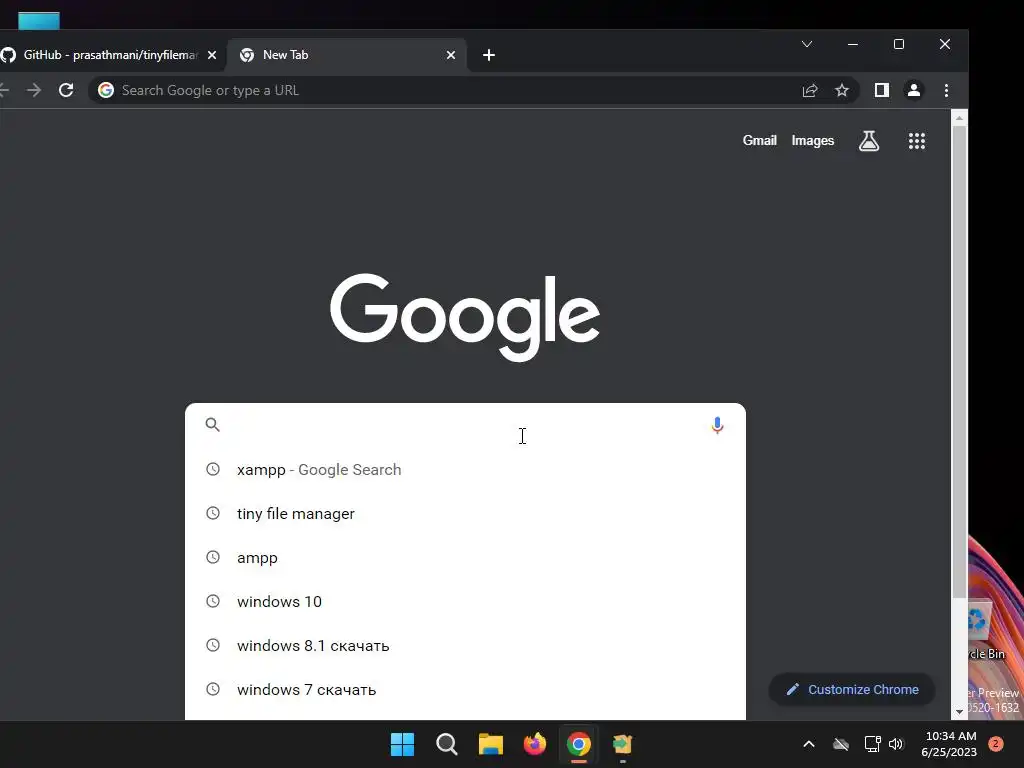
Task: Open taskbar Search
Action: tap(447, 744)
